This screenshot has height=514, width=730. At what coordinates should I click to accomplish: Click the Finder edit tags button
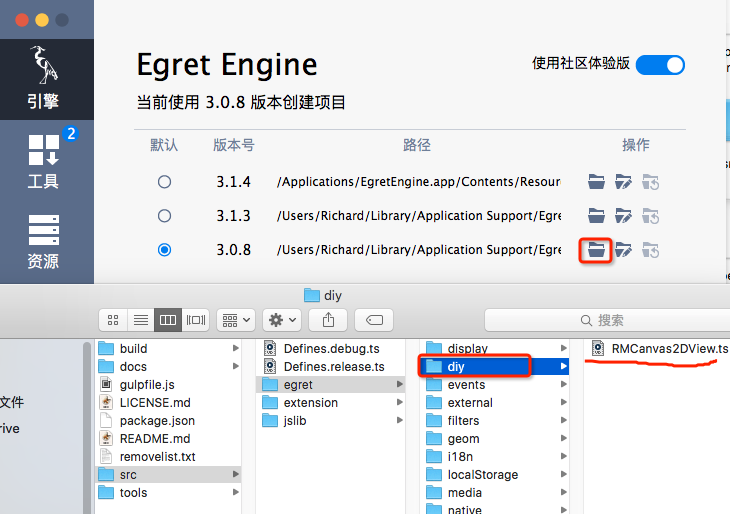point(374,320)
